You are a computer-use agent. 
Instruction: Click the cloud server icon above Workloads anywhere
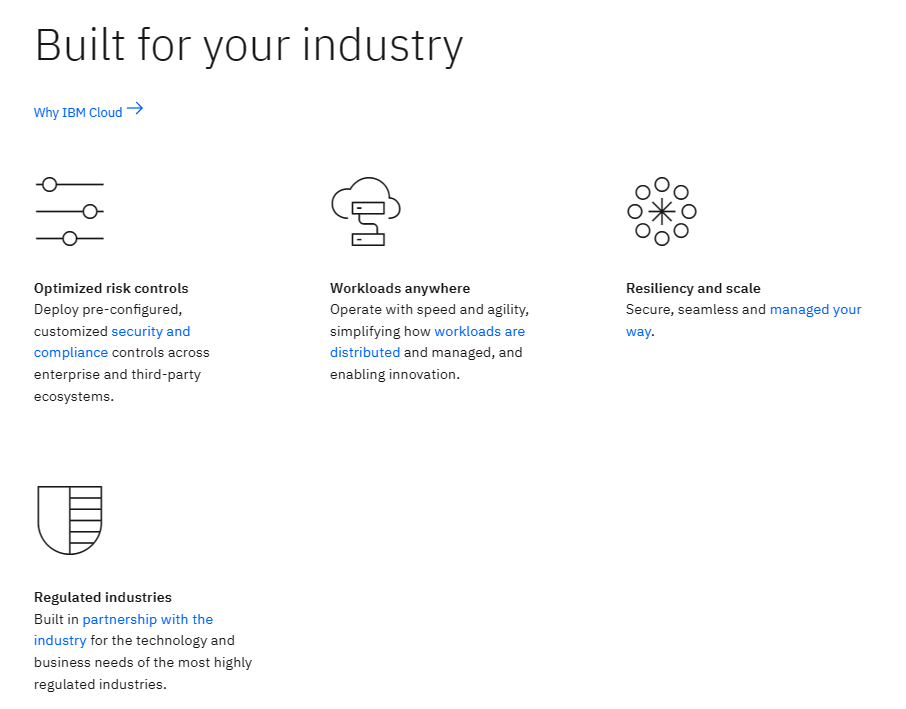365,211
